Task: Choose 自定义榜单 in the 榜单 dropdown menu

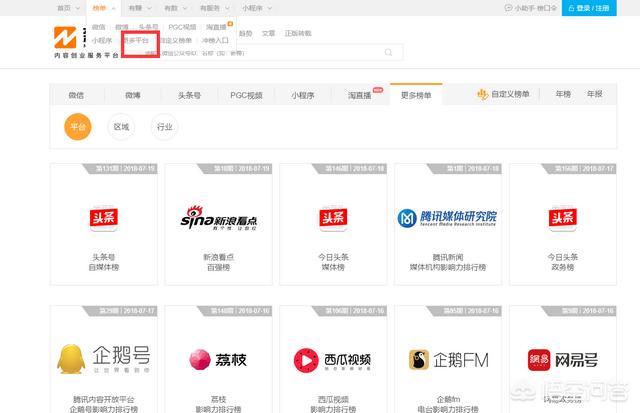Action: [x=175, y=40]
